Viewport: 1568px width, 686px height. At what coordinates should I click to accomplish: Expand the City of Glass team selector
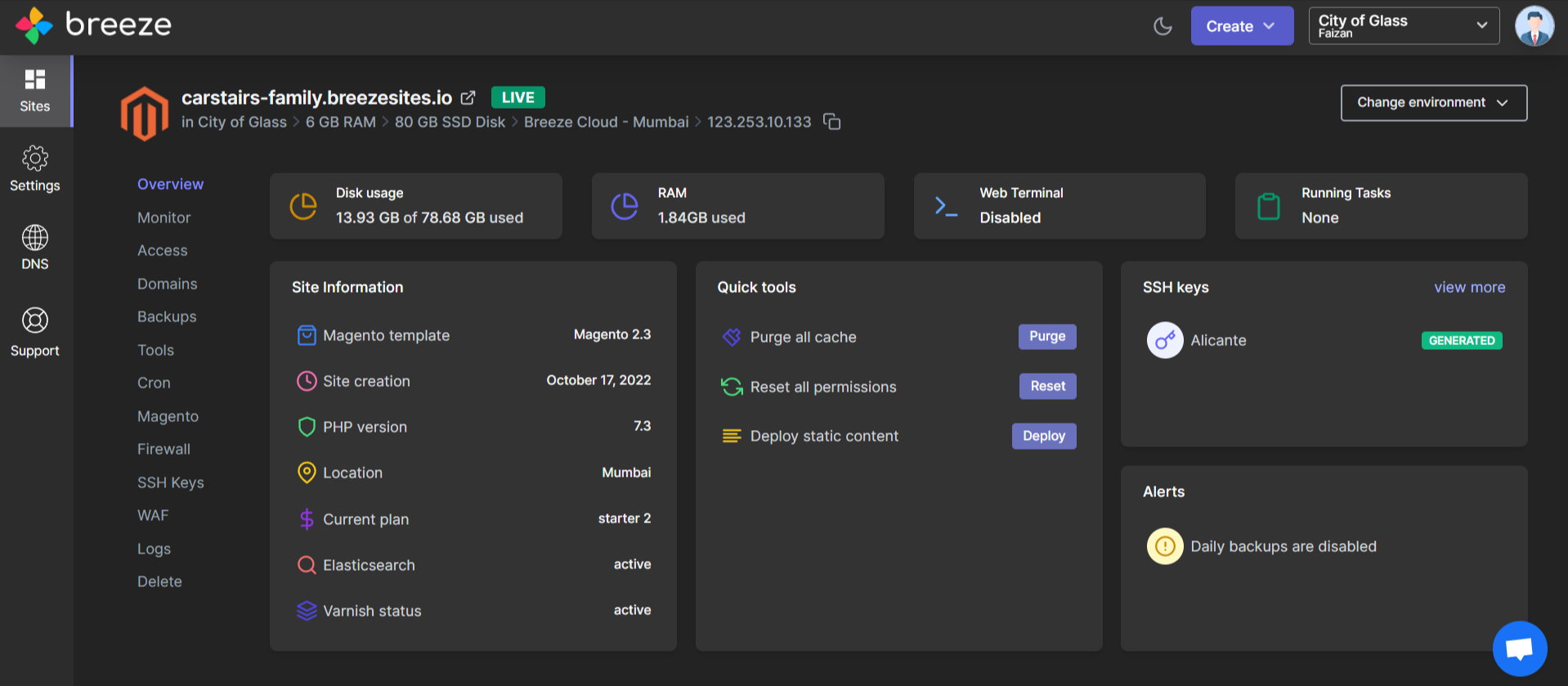point(1404,26)
